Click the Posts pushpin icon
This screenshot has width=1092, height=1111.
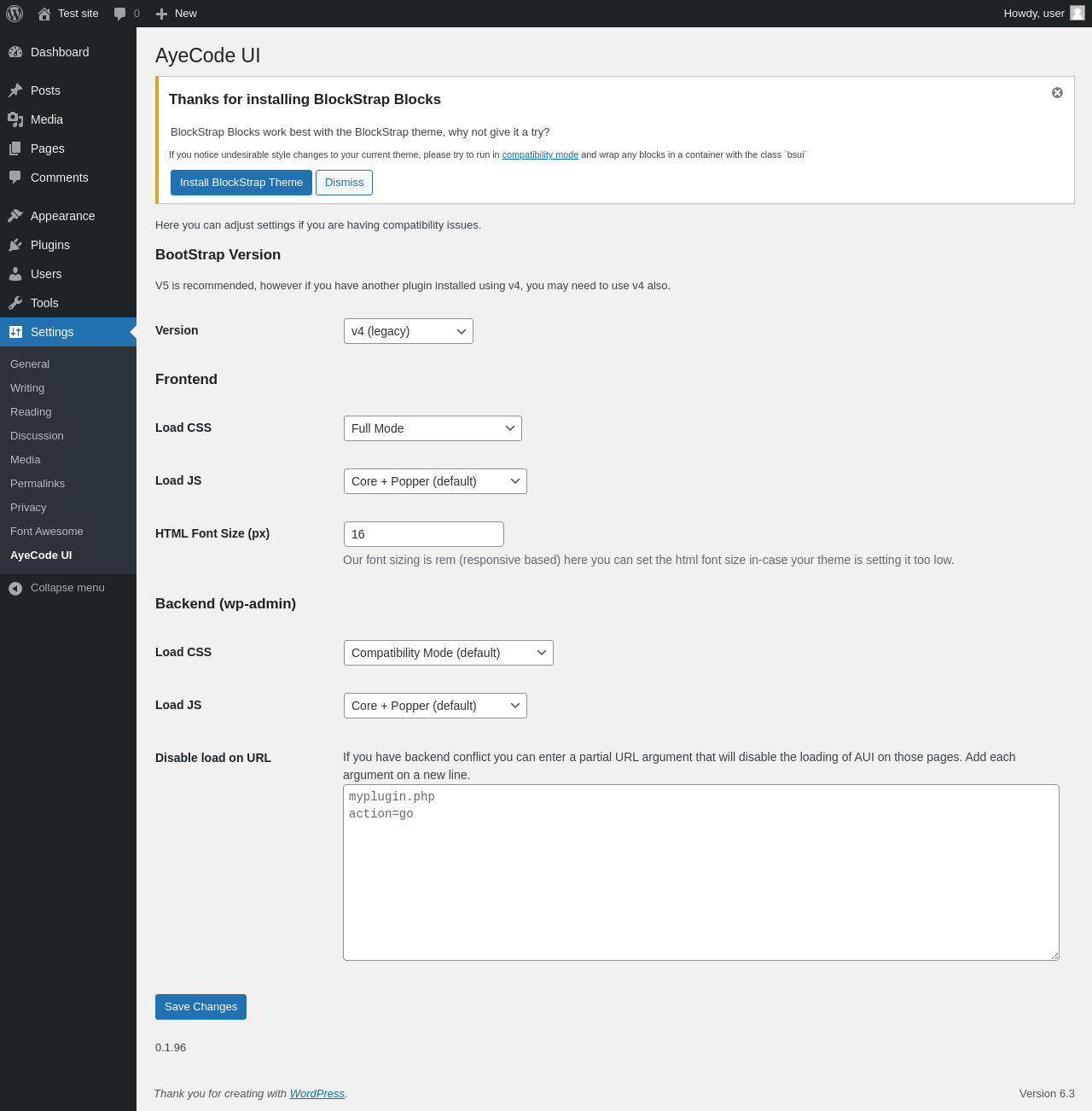(x=15, y=90)
